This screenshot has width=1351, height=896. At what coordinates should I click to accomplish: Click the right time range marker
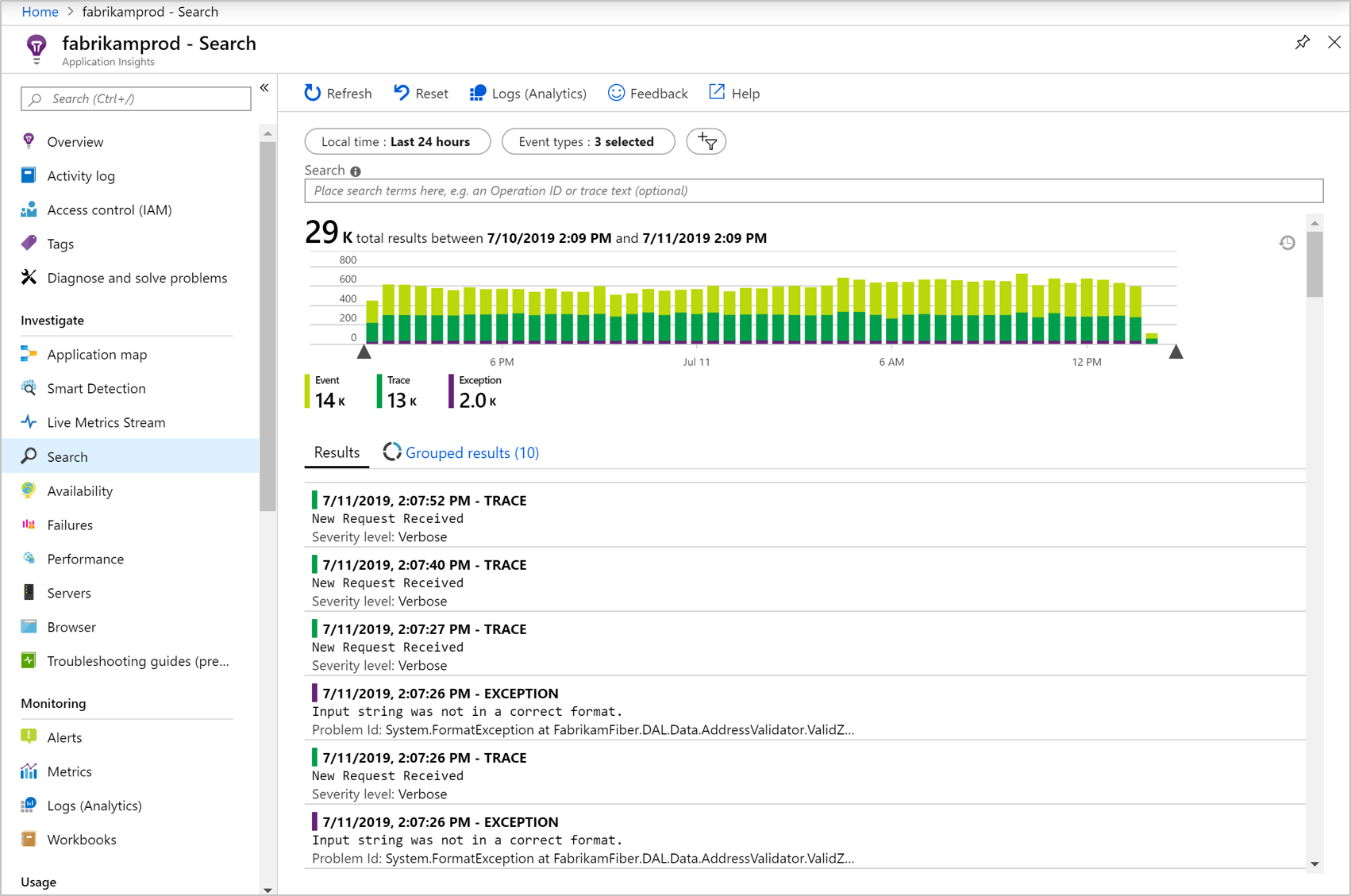coord(1176,352)
